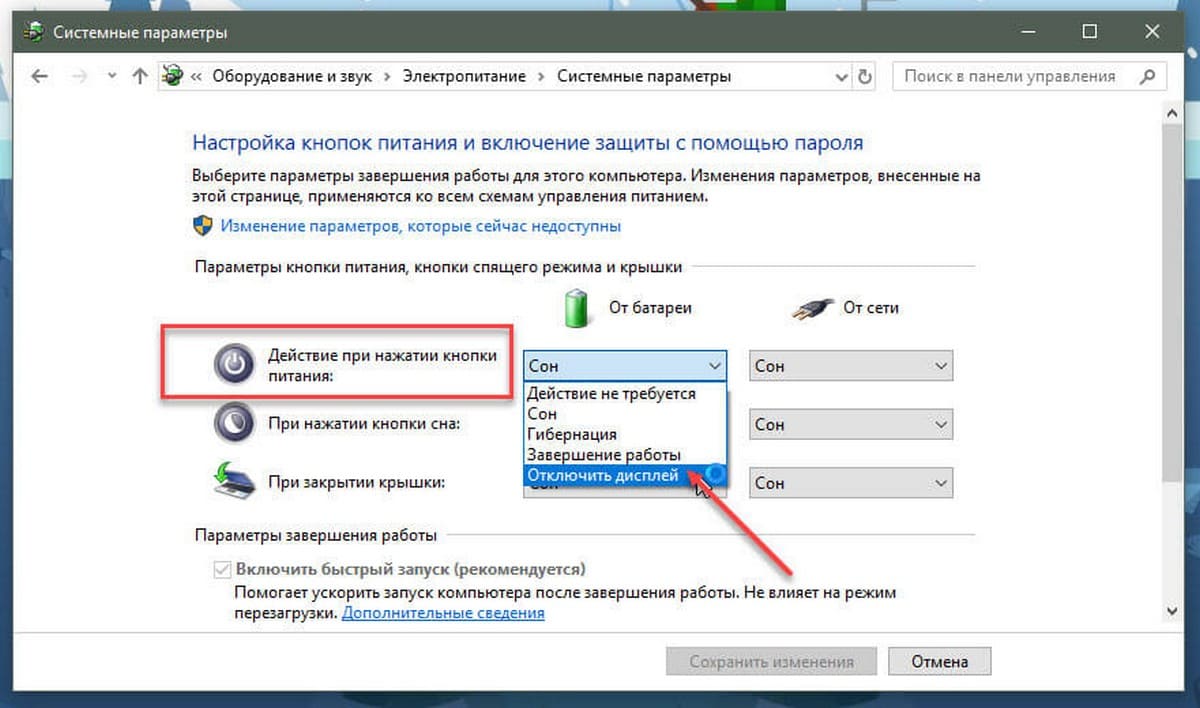
Task: Click «При нажатии кнопки сна:» label
Action: pos(364,424)
